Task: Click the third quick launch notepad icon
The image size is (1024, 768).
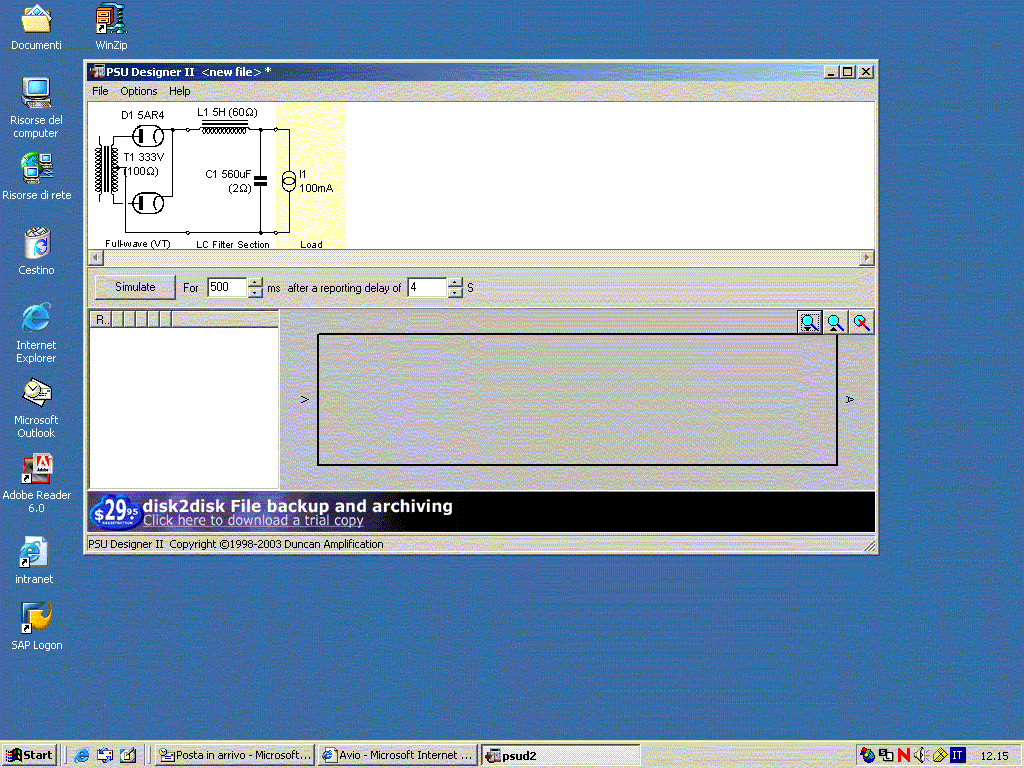Action: [x=128, y=756]
